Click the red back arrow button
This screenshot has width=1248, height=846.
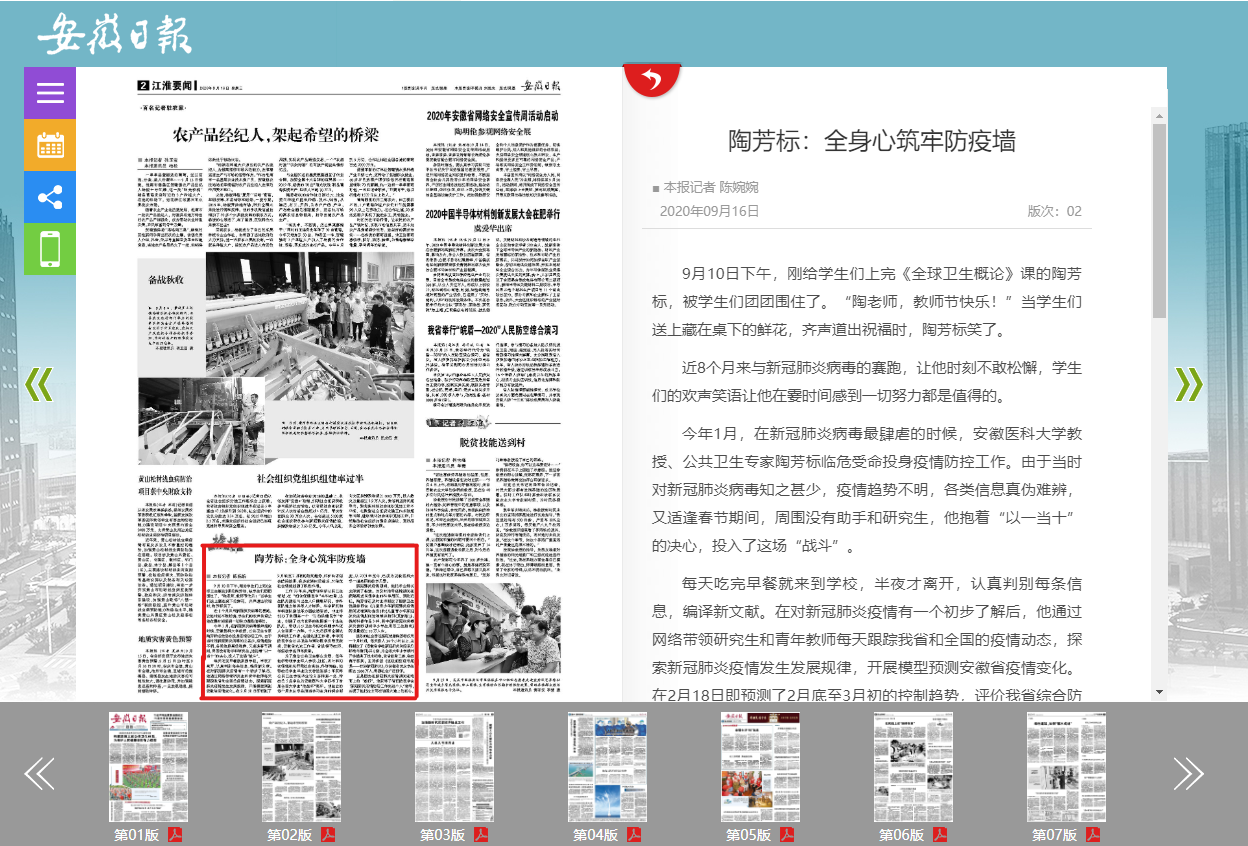pos(652,79)
